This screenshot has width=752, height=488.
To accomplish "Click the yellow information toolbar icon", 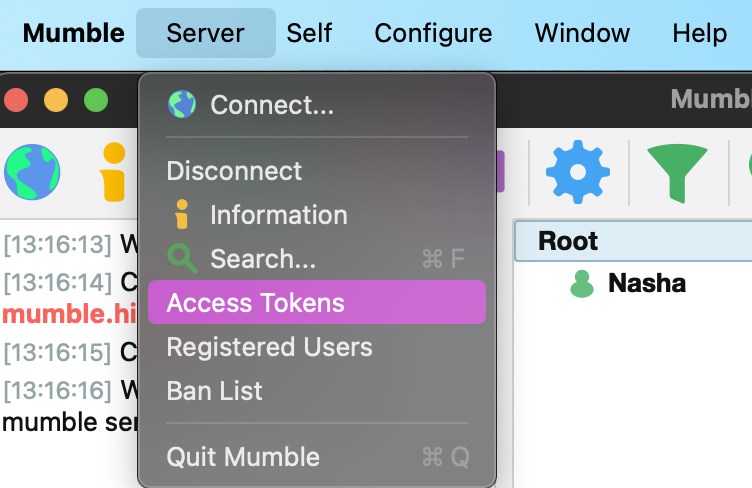I will 113,171.
